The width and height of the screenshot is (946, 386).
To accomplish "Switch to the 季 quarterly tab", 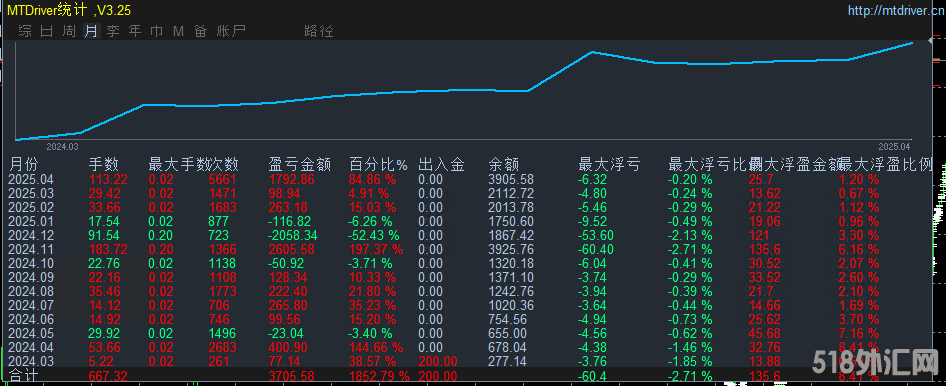I will [x=113, y=31].
